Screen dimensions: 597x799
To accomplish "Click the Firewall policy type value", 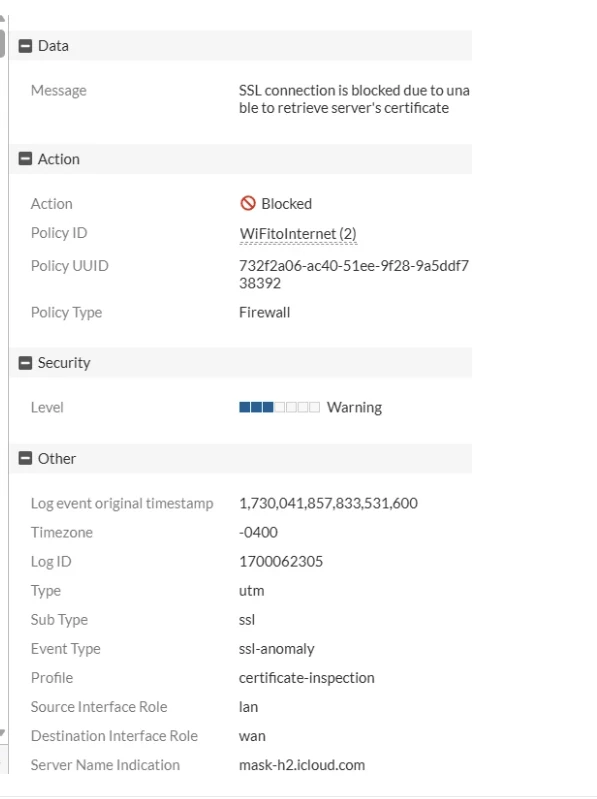I will [264, 312].
